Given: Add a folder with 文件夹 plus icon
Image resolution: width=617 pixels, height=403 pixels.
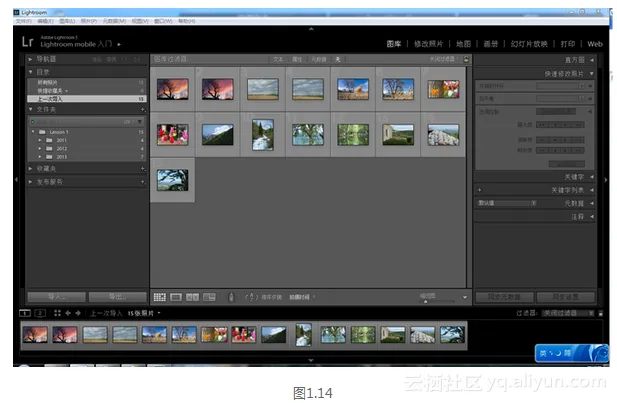Looking at the screenshot, I should click(142, 109).
